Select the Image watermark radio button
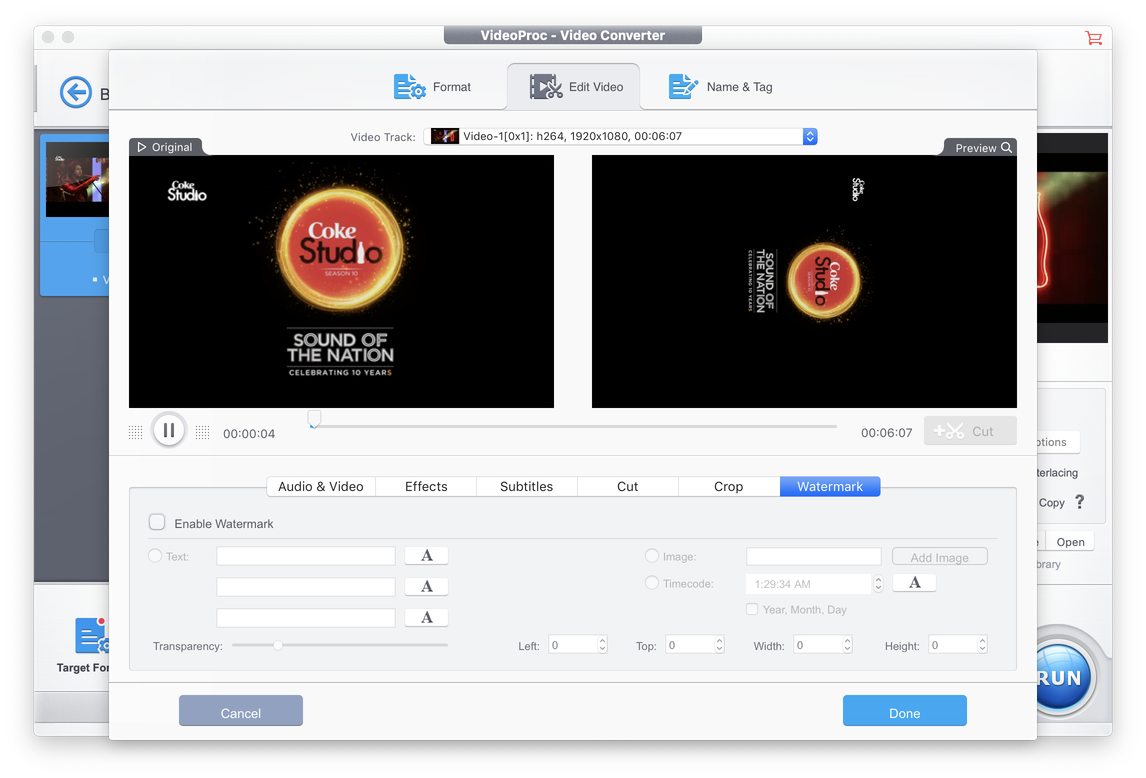Screen dimensions: 1146x778 [652, 556]
